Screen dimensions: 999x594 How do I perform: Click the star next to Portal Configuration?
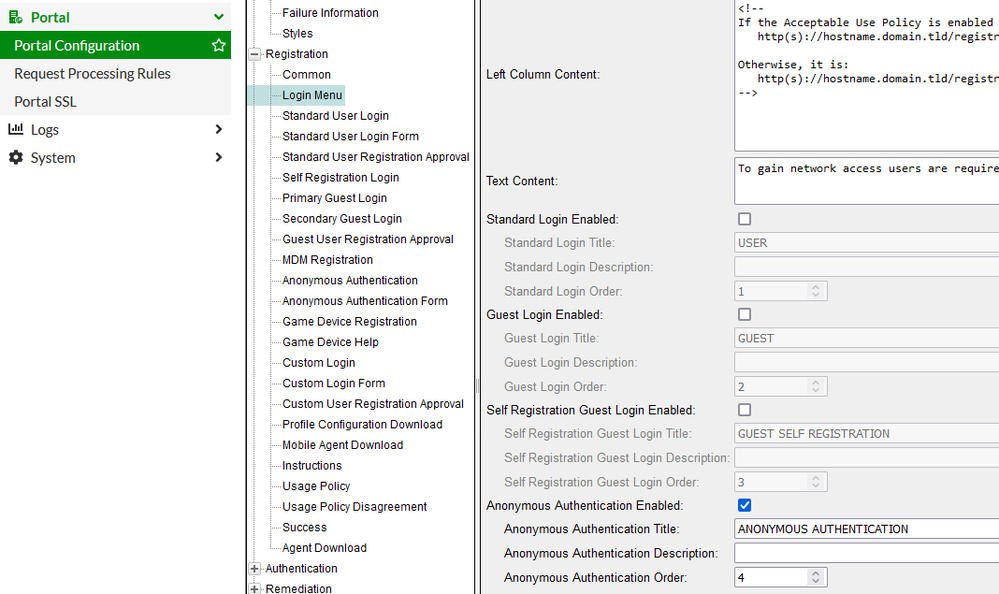[217, 45]
